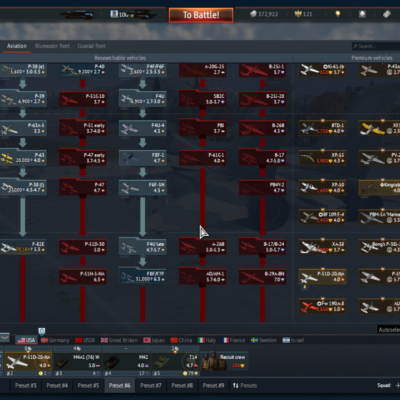Select the P-40 aircraft card
The image size is (400, 400).
(x=83, y=70)
